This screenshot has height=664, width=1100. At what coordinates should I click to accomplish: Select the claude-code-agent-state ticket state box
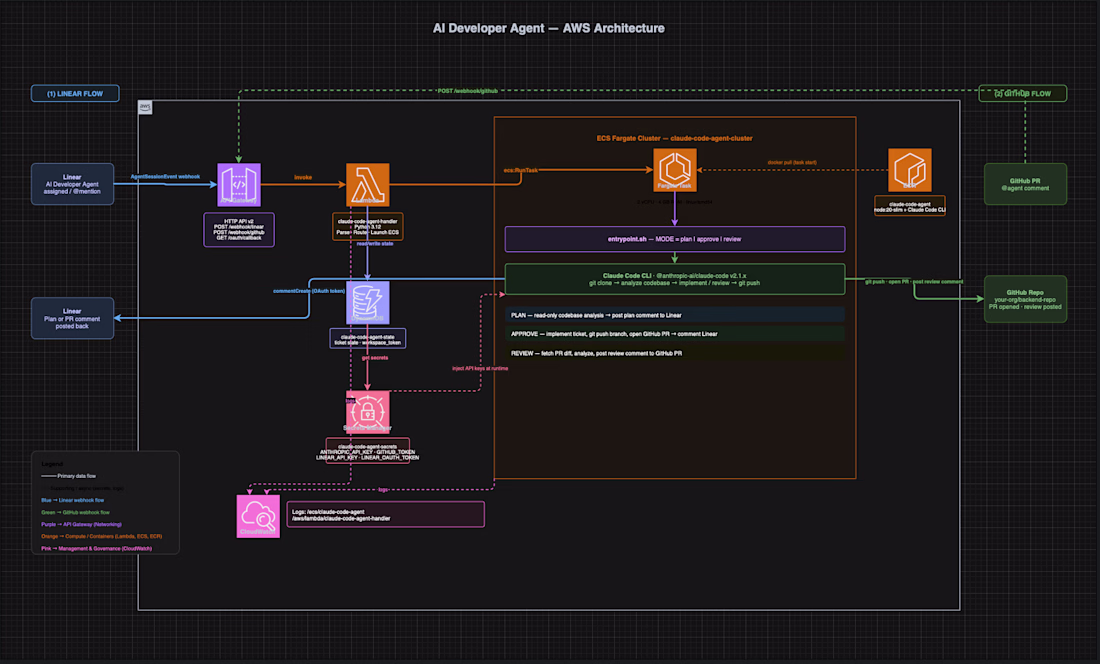(x=368, y=339)
